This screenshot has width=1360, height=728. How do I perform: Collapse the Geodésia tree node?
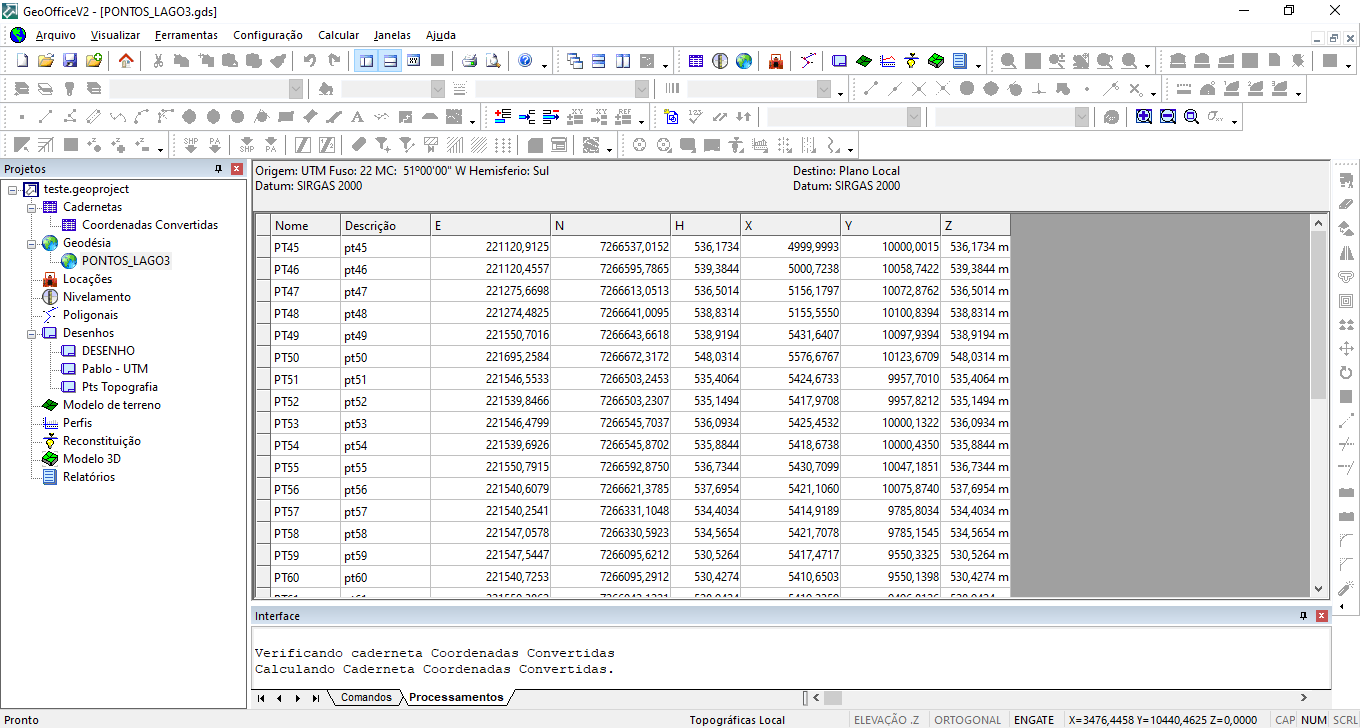[x=32, y=243]
